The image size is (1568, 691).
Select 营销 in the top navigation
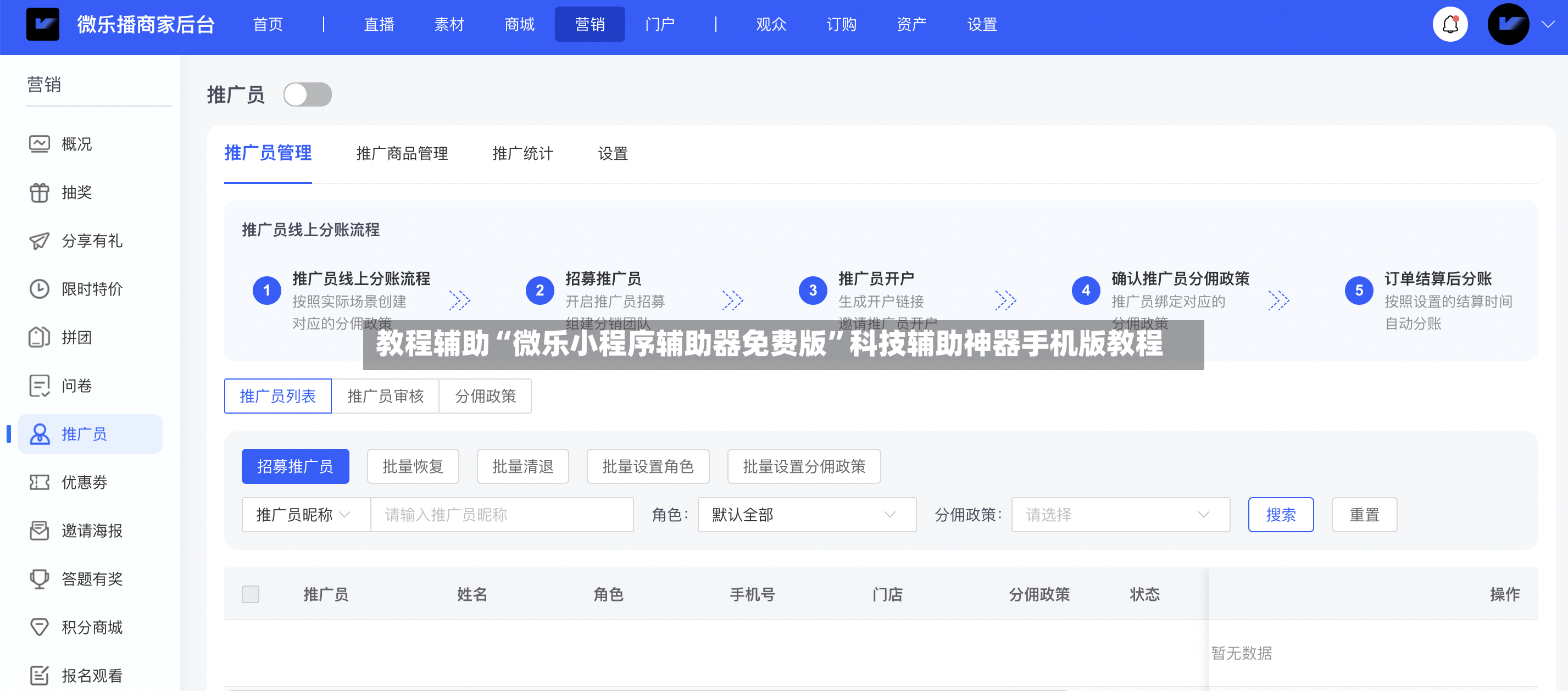click(590, 24)
